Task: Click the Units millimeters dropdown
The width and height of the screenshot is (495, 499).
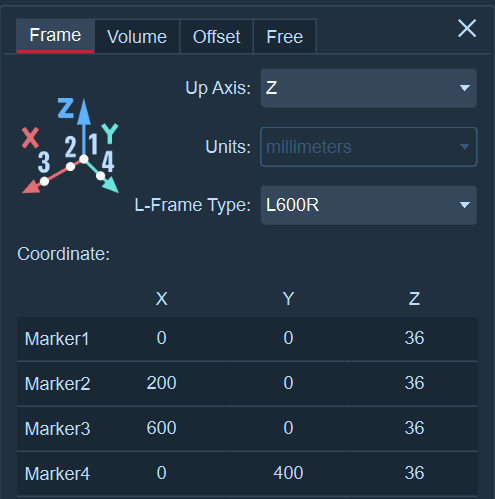Action: click(368, 147)
